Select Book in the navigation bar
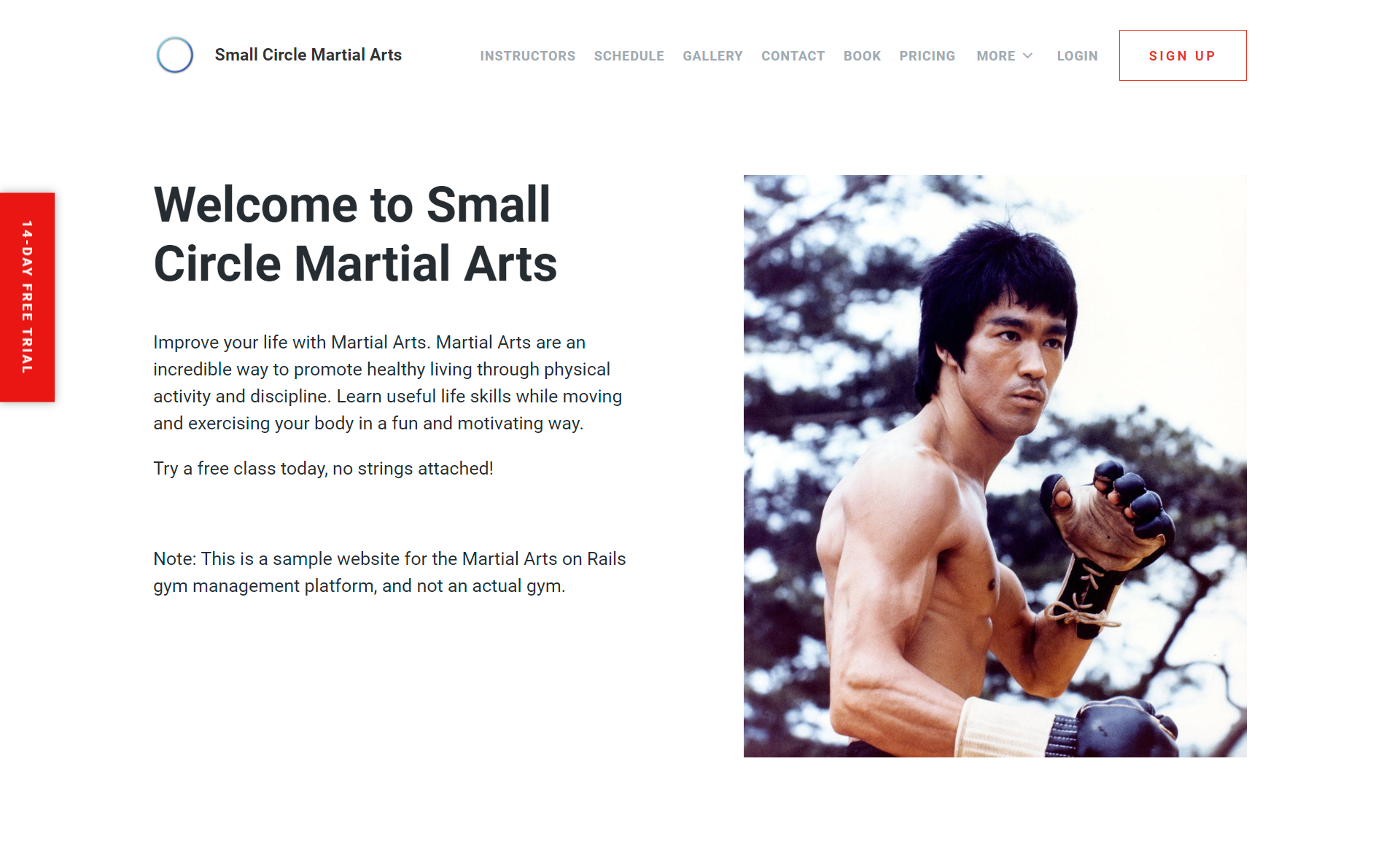 tap(862, 56)
